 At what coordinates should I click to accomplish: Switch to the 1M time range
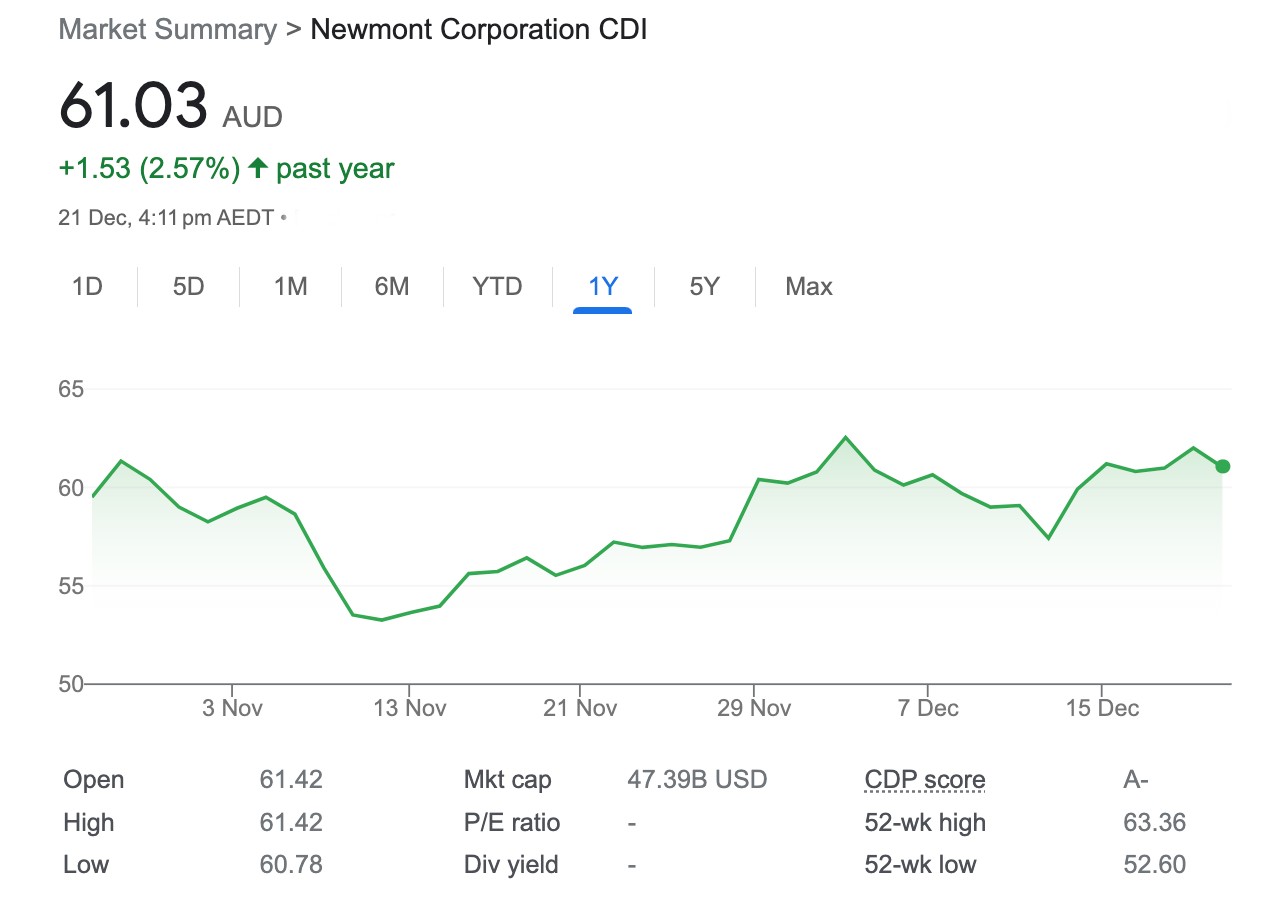290,287
